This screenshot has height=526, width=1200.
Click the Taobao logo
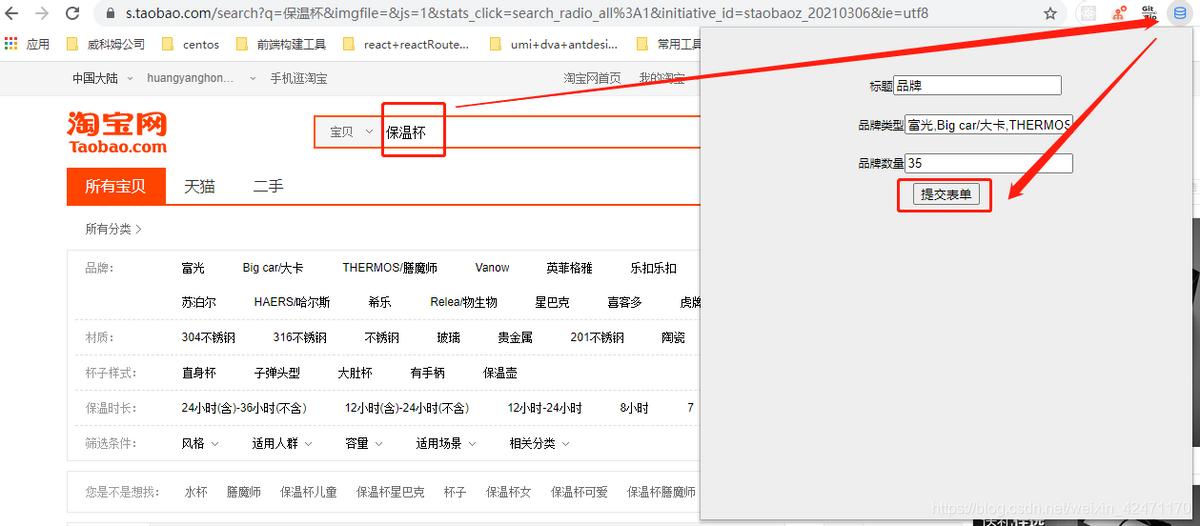click(x=117, y=133)
